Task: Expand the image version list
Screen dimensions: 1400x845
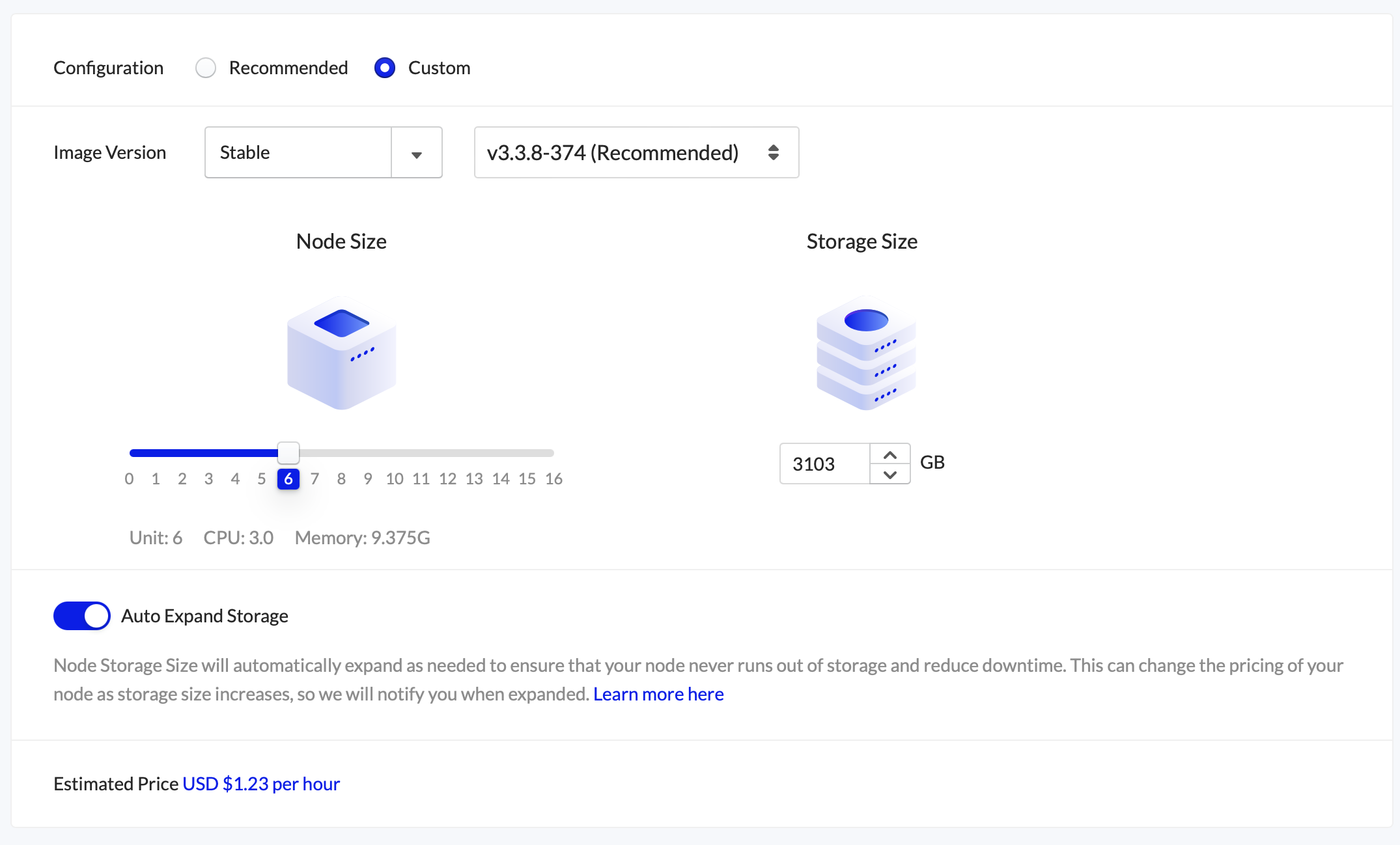Action: pos(636,152)
